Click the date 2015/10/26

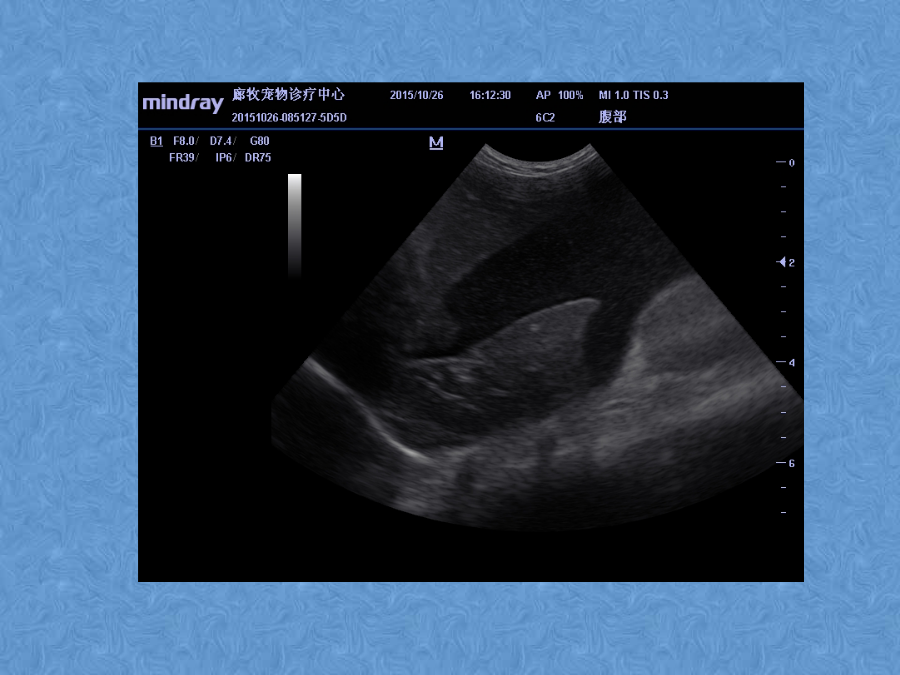pos(416,95)
